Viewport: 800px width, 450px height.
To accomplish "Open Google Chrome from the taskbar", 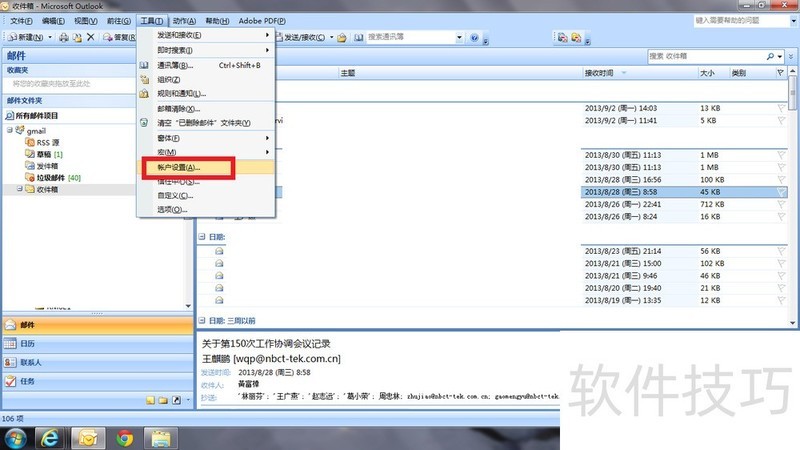I will pos(124,438).
